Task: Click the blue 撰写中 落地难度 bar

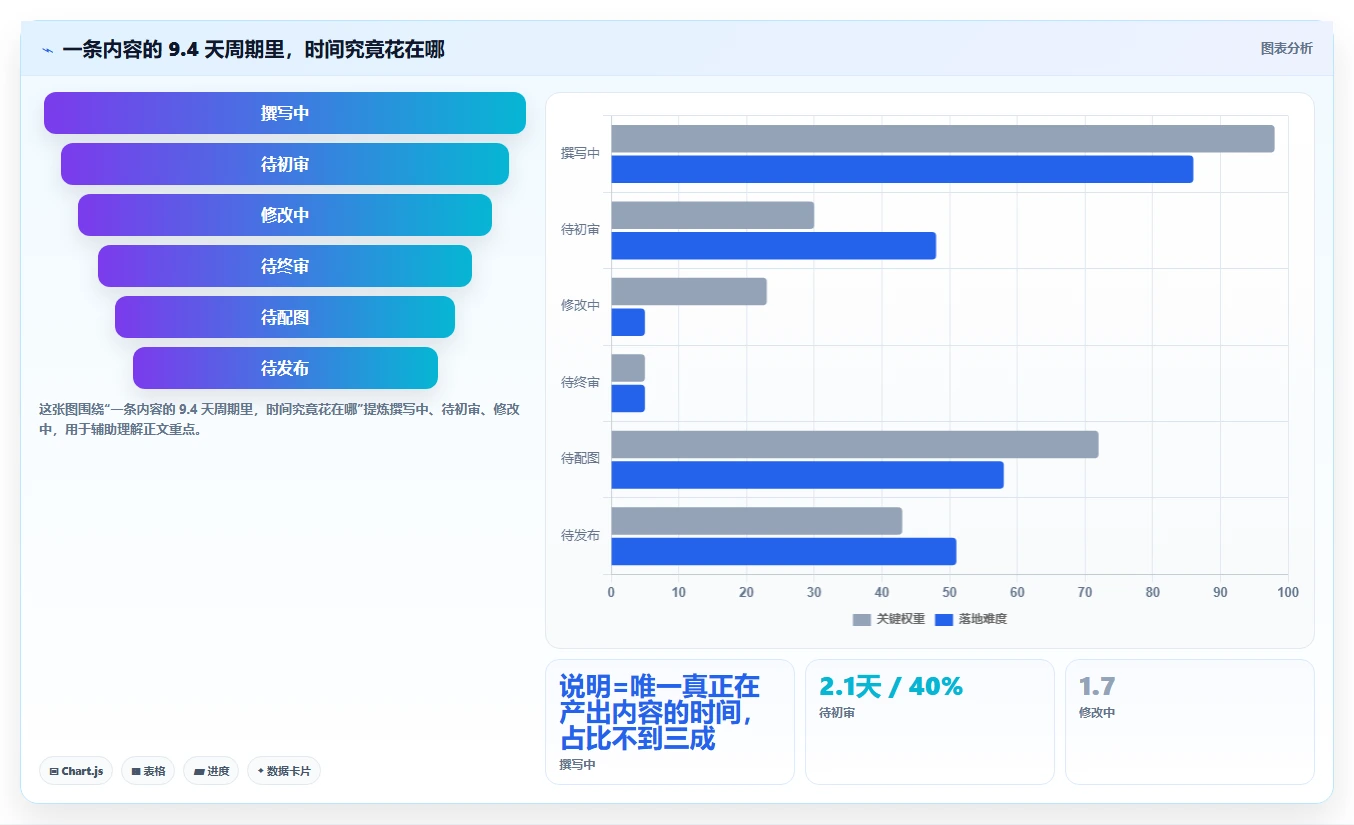Action: pyautogui.click(x=902, y=169)
